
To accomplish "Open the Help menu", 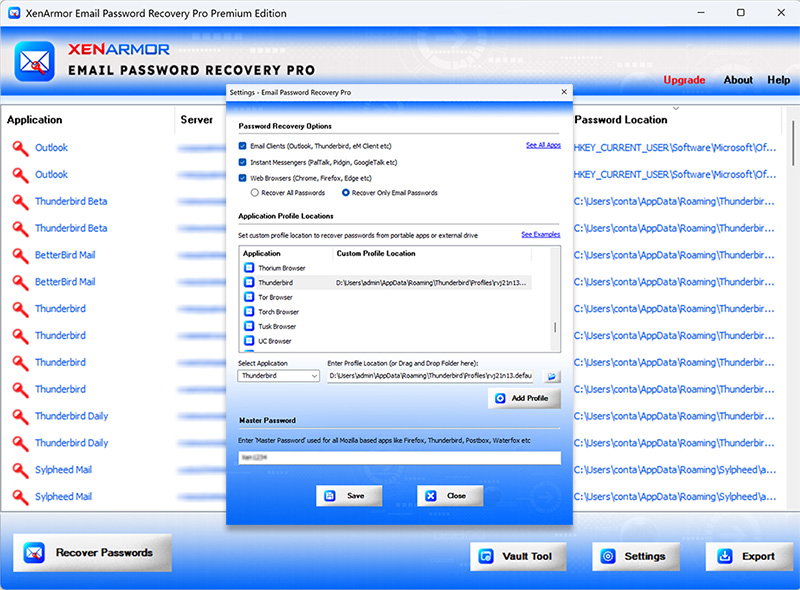I will coord(778,80).
